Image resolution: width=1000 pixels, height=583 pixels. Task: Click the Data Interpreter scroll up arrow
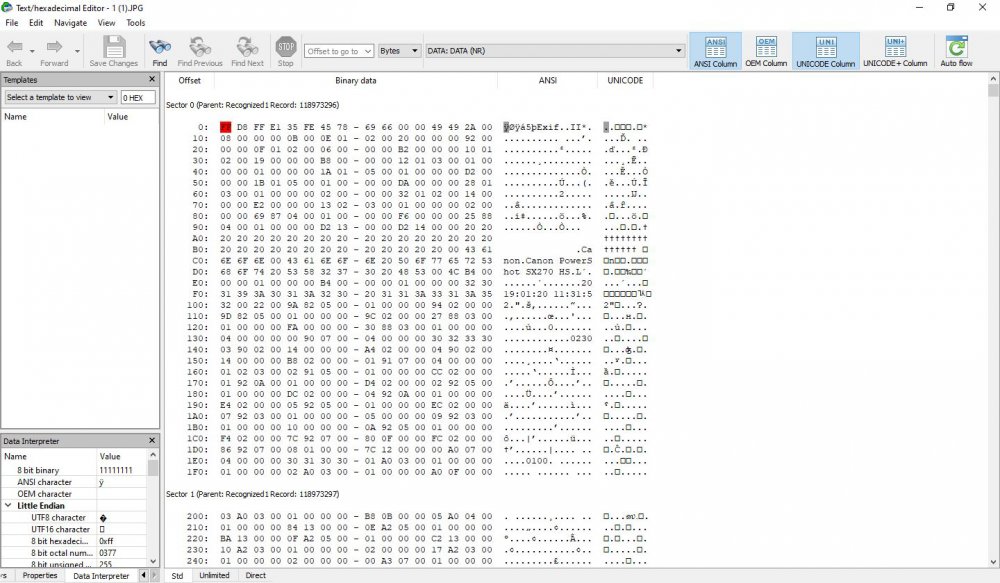[x=153, y=455]
